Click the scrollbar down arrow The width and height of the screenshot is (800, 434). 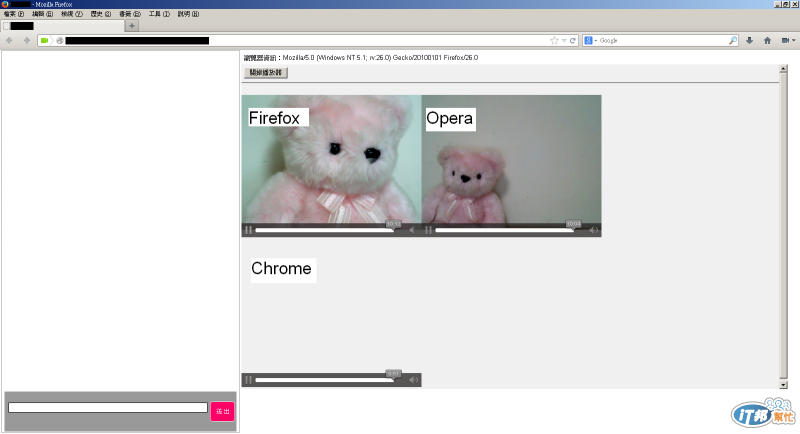[783, 385]
